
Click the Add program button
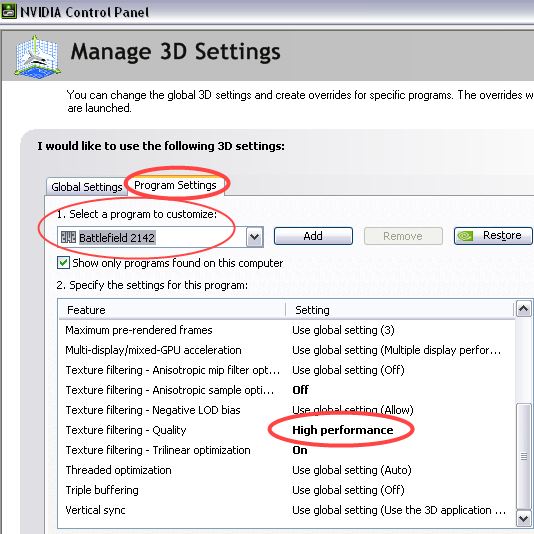(x=313, y=236)
